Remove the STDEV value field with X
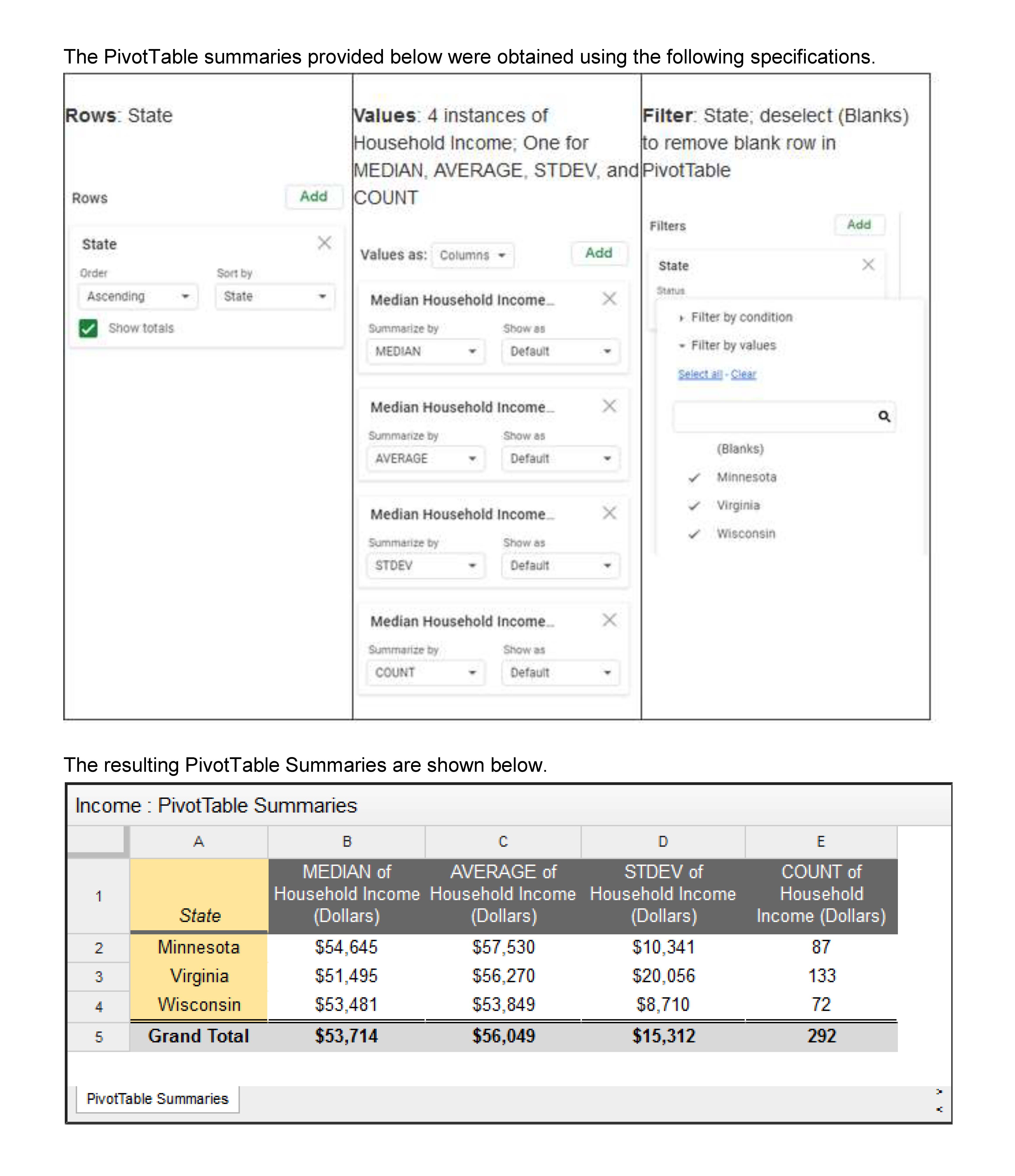The width and height of the screenshot is (1015, 1176). (x=609, y=513)
